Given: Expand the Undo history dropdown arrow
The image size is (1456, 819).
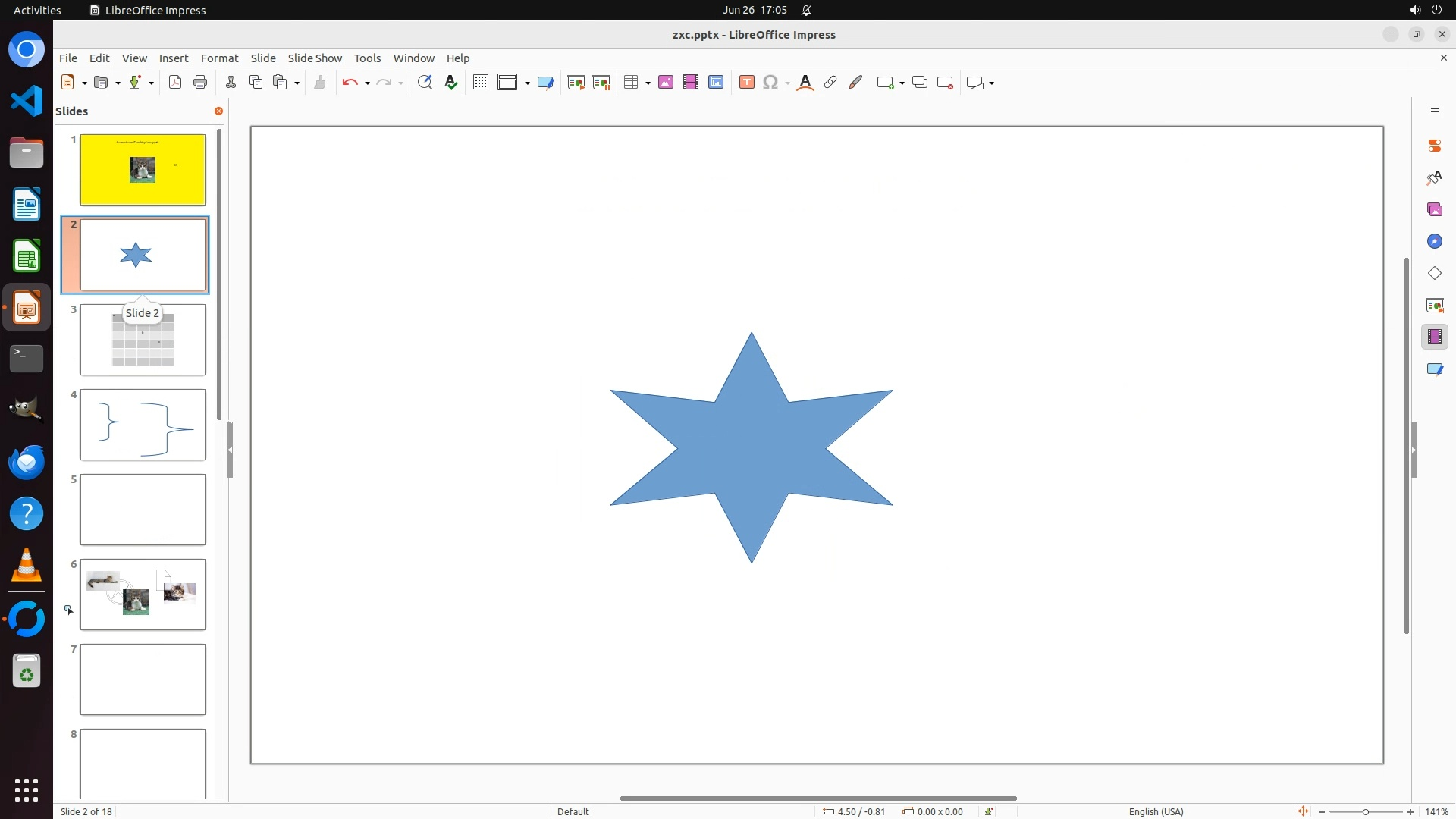Looking at the screenshot, I should 367,83.
